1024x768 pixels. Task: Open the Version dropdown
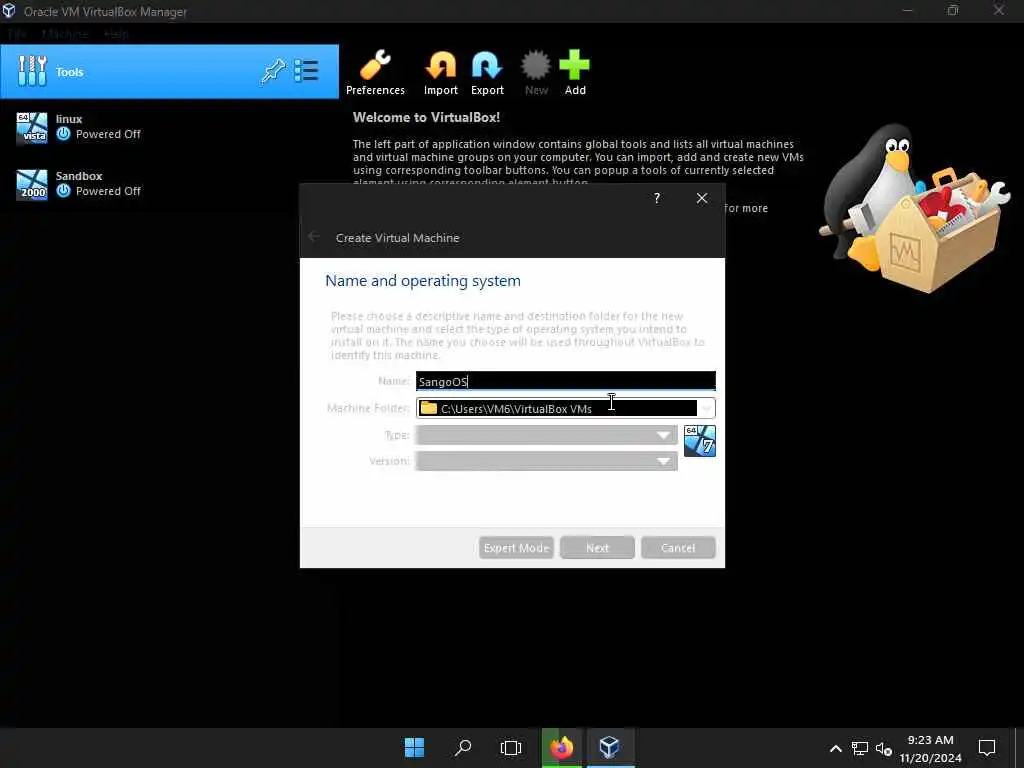click(546, 461)
